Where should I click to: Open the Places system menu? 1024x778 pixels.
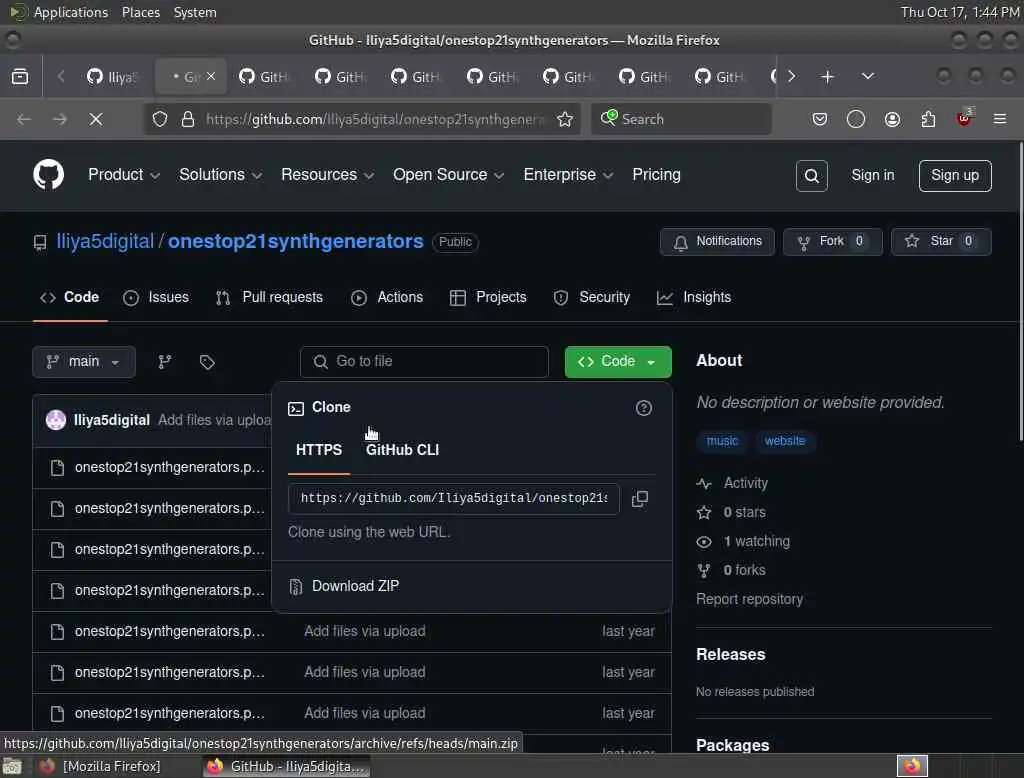point(141,12)
